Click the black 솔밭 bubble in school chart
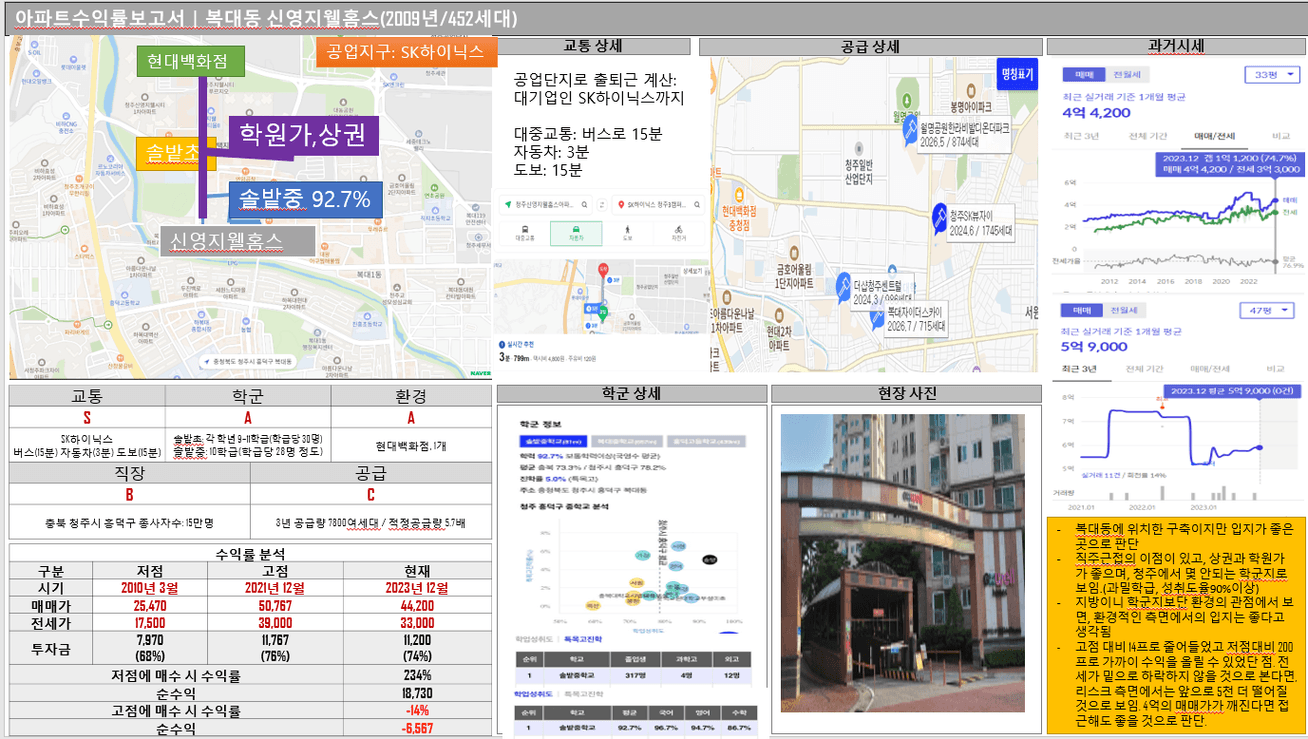This screenshot has height=739, width=1308. point(709,559)
